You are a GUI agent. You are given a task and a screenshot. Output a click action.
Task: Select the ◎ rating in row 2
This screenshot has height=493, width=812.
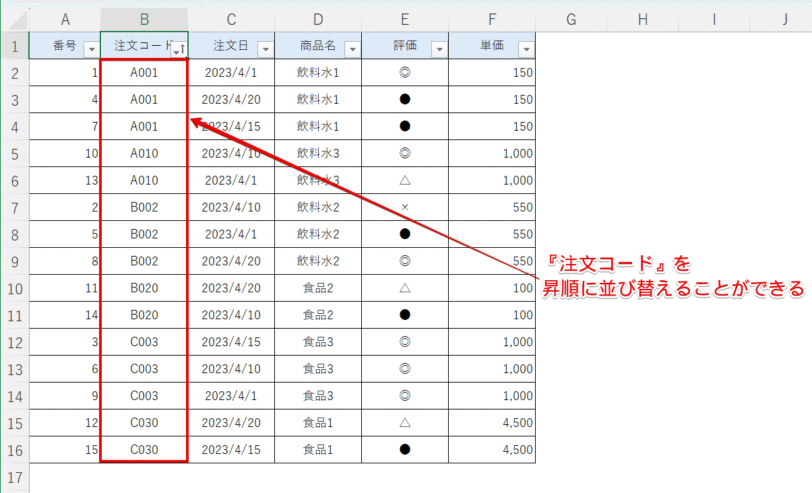pyautogui.click(x=405, y=72)
